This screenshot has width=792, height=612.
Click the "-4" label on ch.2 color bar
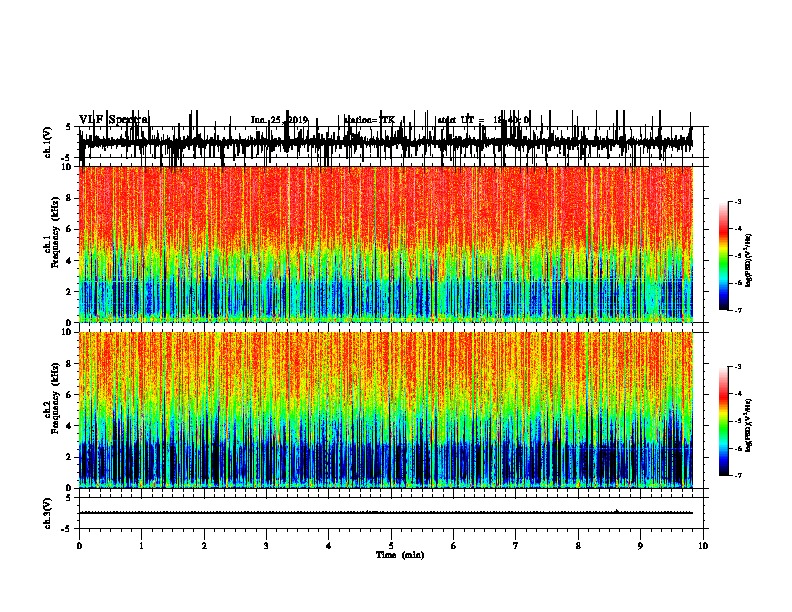(x=737, y=394)
